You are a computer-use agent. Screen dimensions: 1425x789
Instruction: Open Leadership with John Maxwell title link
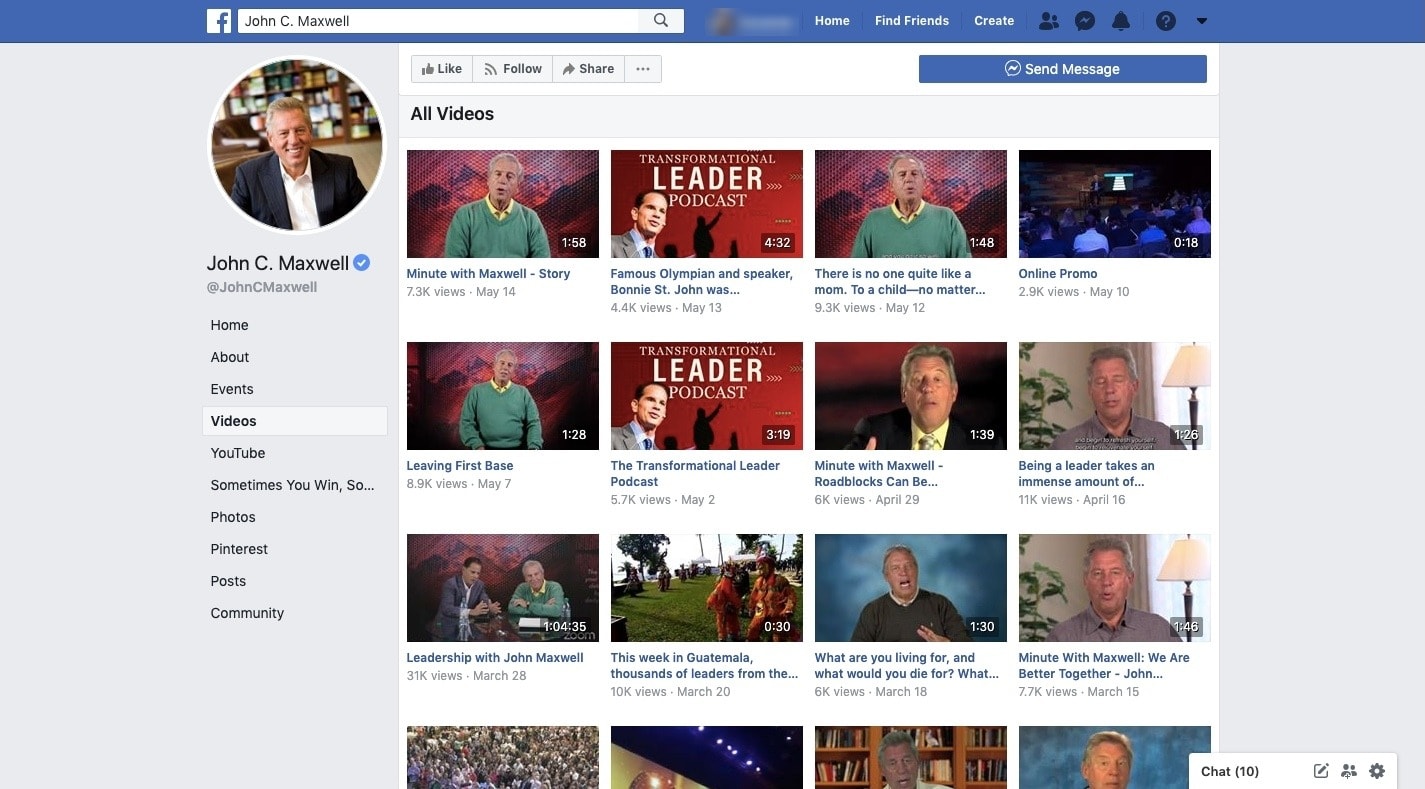495,658
